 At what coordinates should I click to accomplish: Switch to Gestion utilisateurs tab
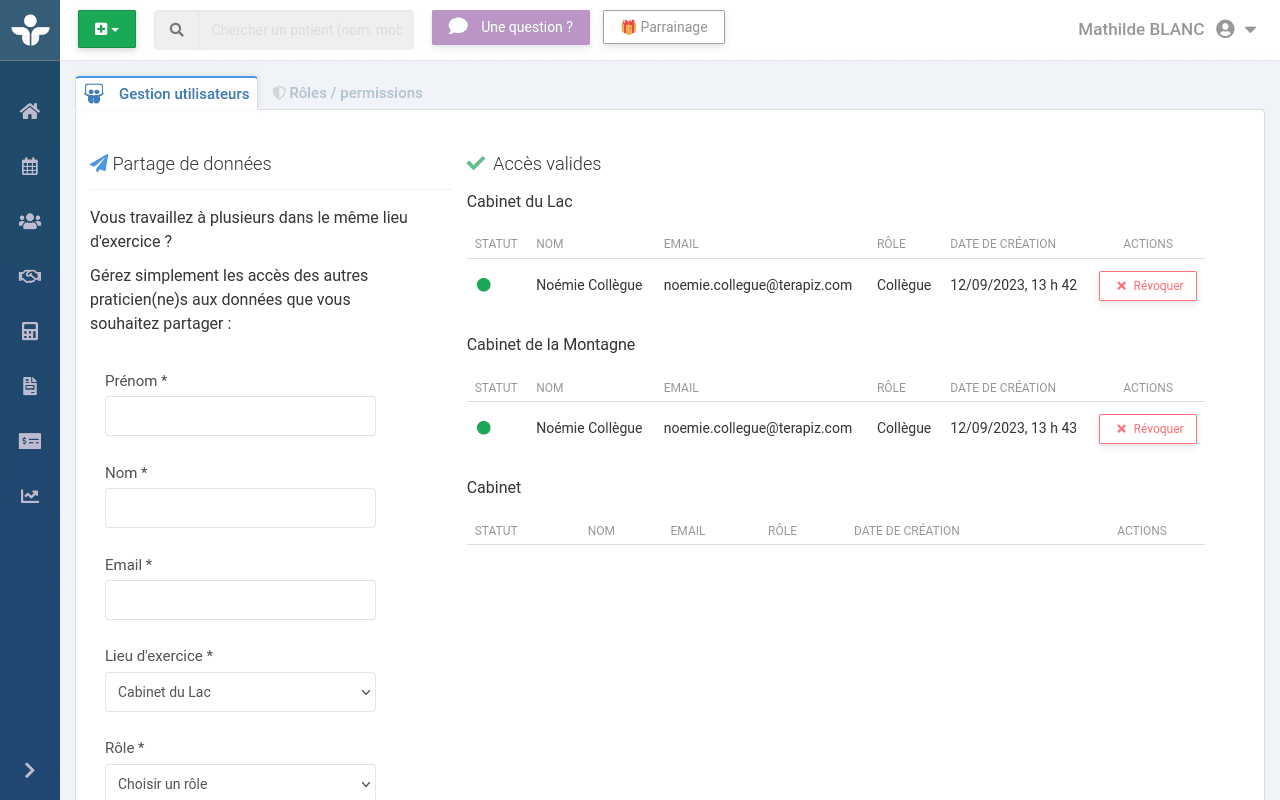(167, 93)
